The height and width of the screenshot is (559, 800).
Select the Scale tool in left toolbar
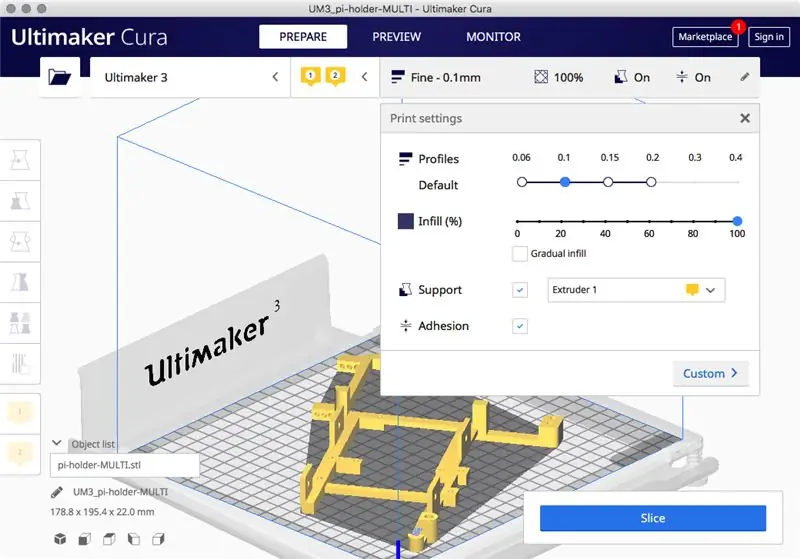coord(20,201)
